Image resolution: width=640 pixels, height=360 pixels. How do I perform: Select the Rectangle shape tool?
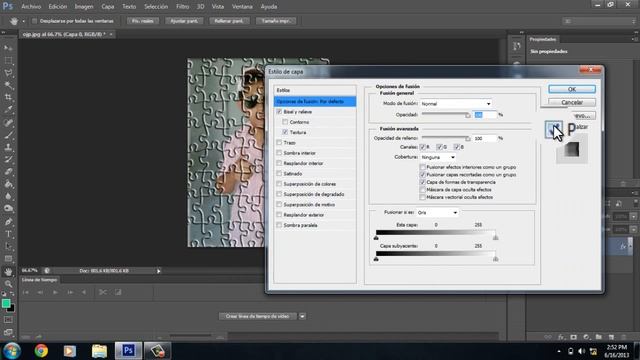click(8, 258)
